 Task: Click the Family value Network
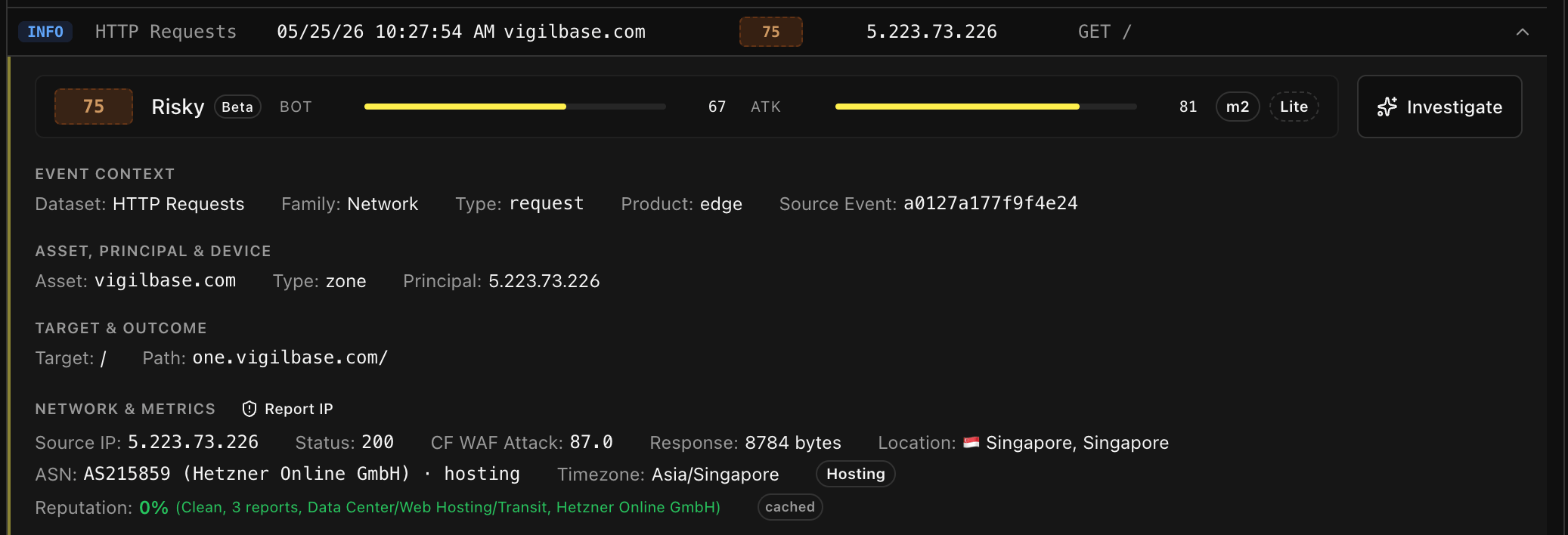[x=383, y=204]
